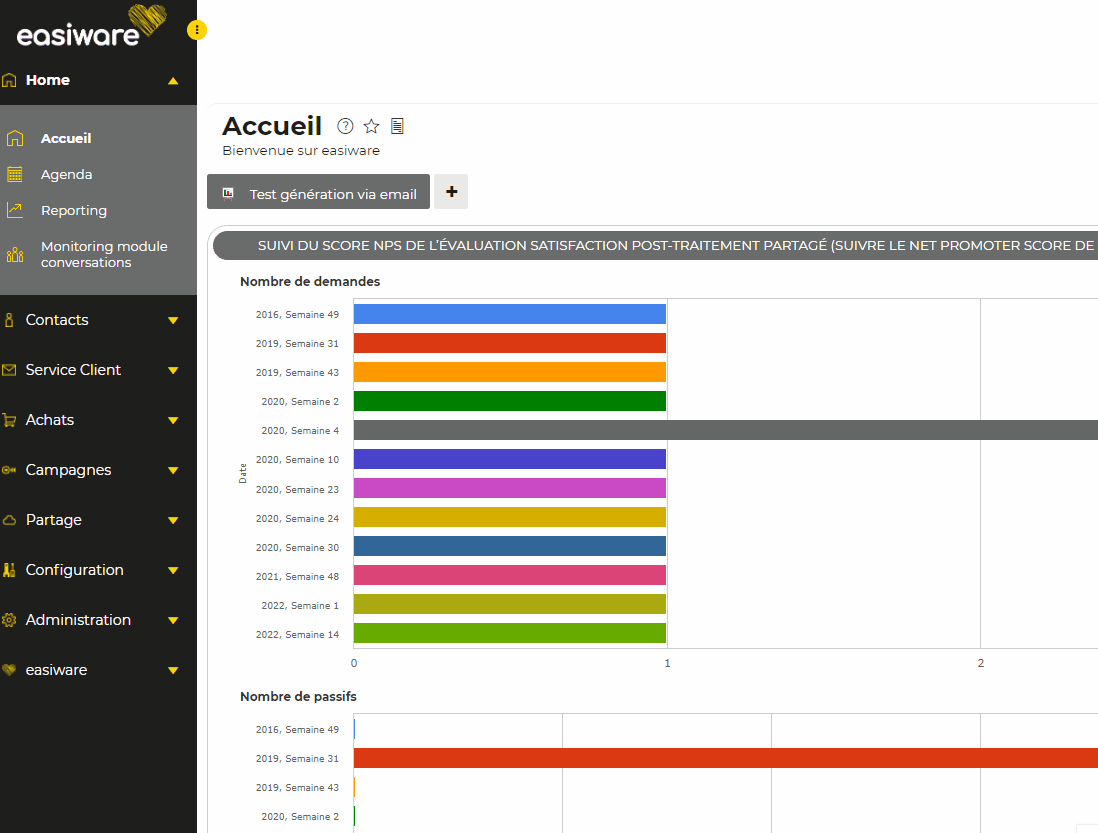Click the yellow three-dots sidebar toggle

coord(197,30)
